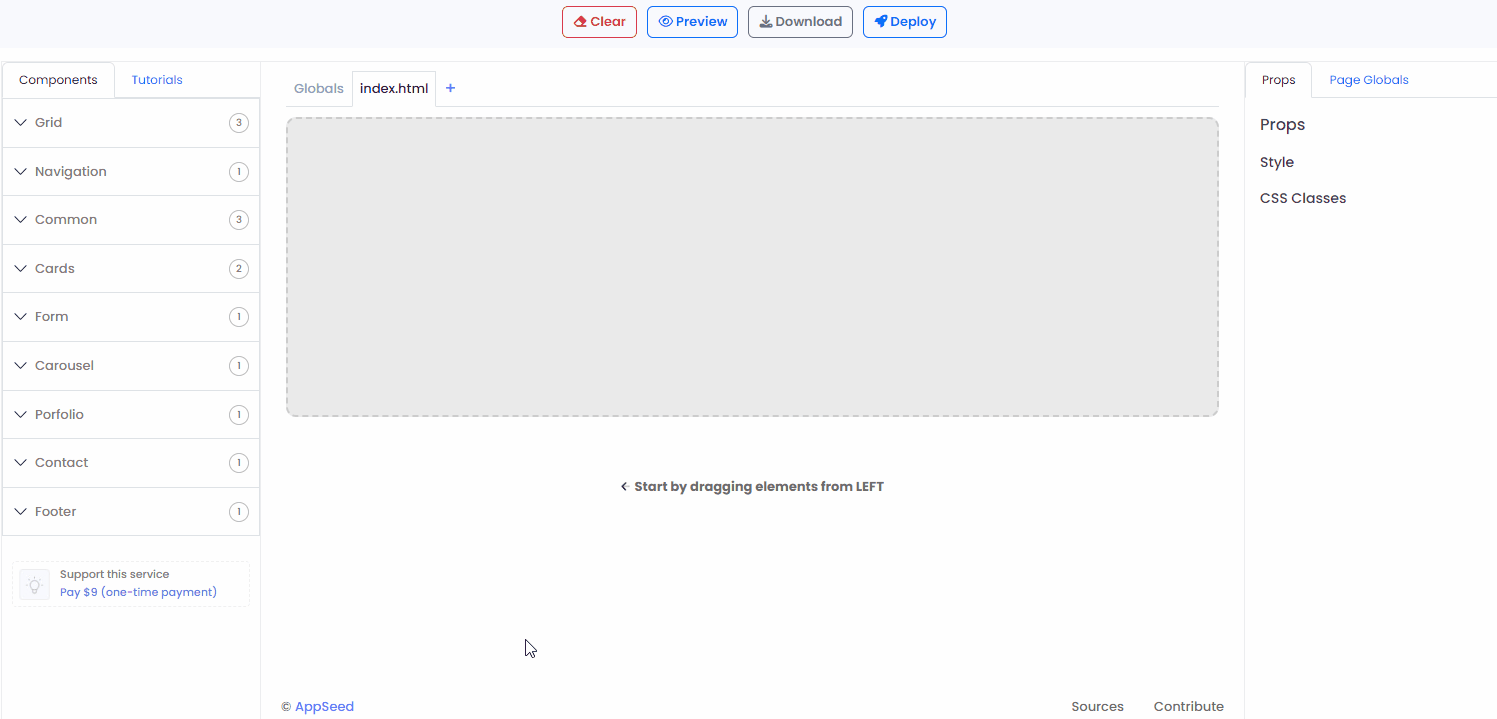Click the lightbulb support icon
The width and height of the screenshot is (1497, 719).
tap(34, 582)
